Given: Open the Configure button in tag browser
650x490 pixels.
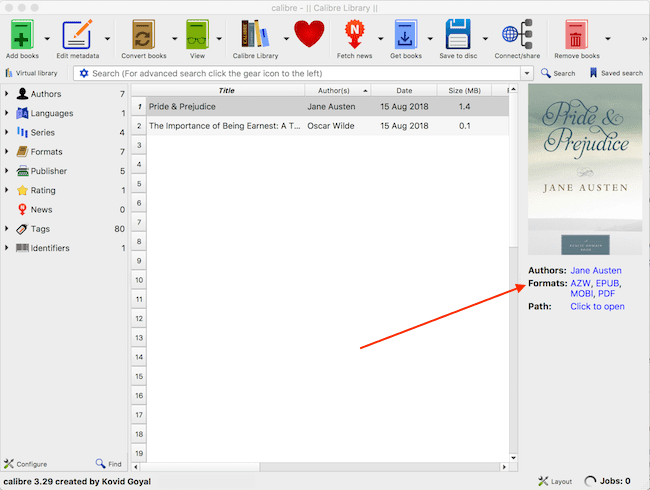Looking at the screenshot, I should tap(25, 464).
